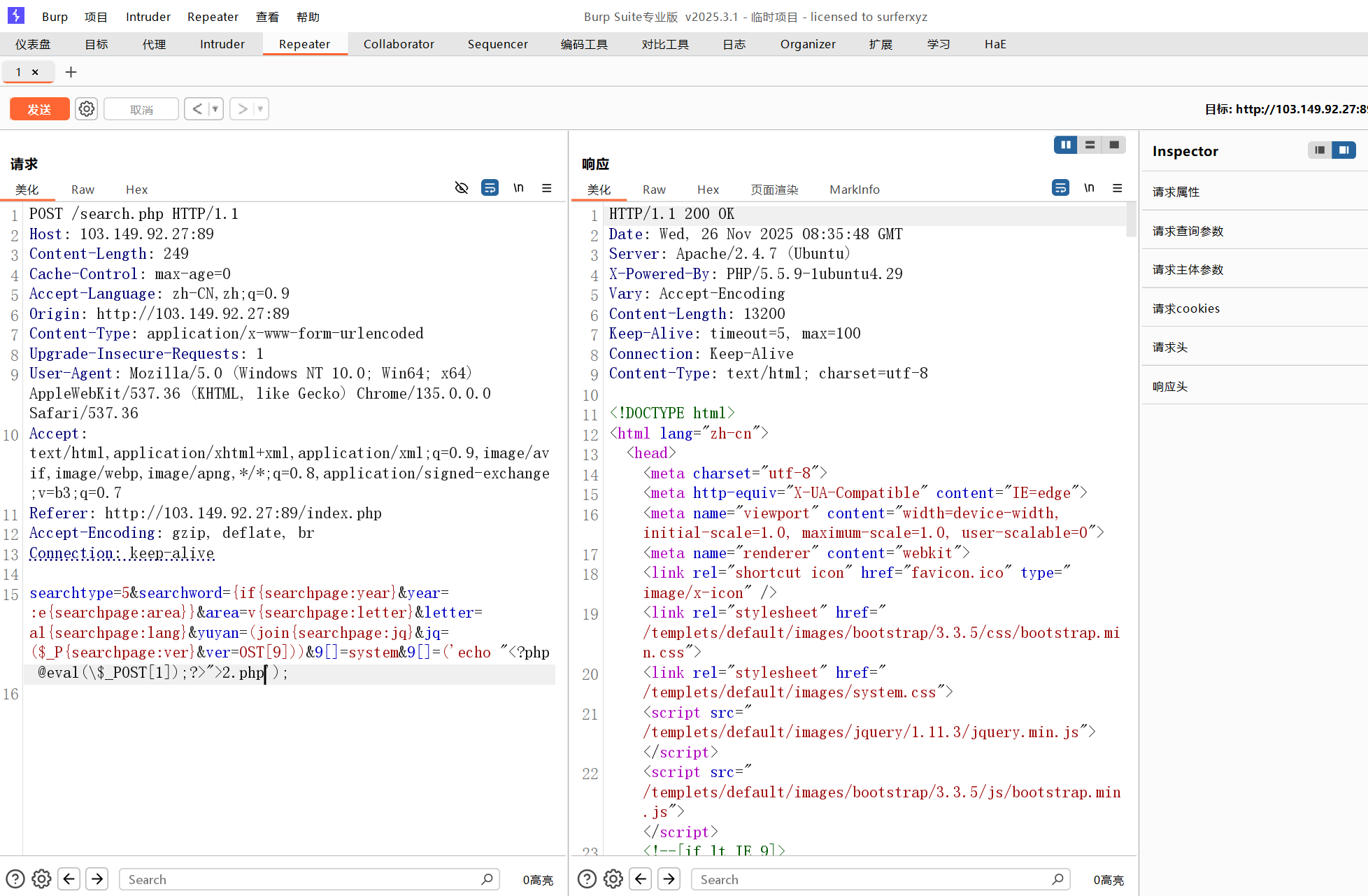Open response search settings gear

(613, 879)
